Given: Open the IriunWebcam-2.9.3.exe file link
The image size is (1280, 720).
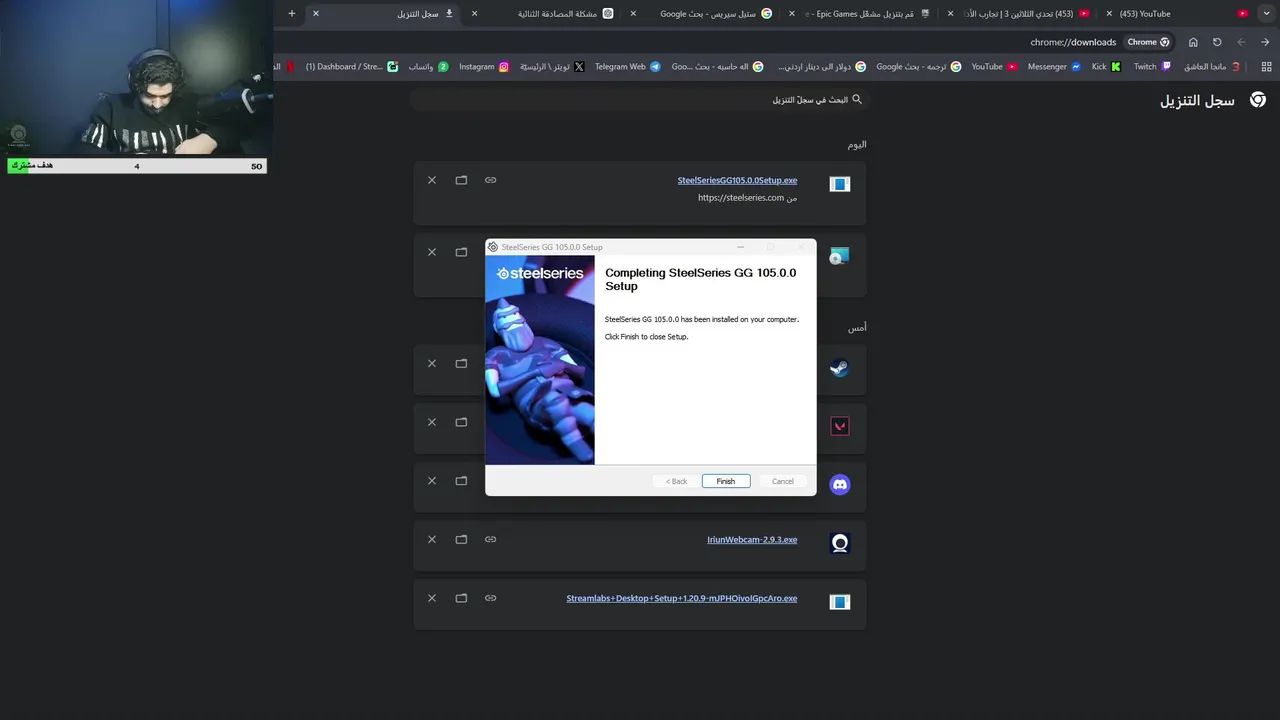Looking at the screenshot, I should [x=752, y=540].
